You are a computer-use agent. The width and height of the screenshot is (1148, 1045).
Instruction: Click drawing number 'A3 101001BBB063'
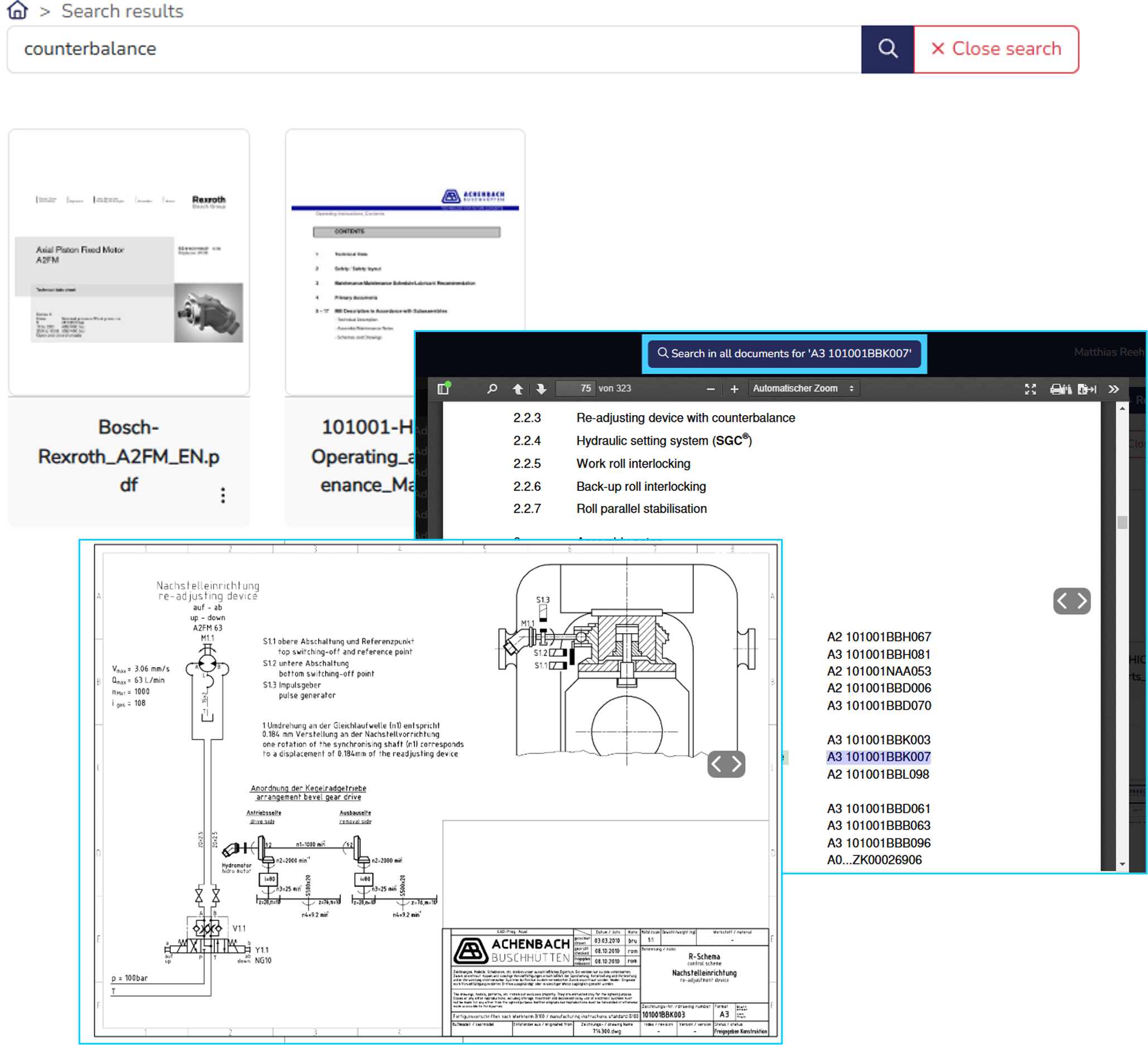[879, 826]
